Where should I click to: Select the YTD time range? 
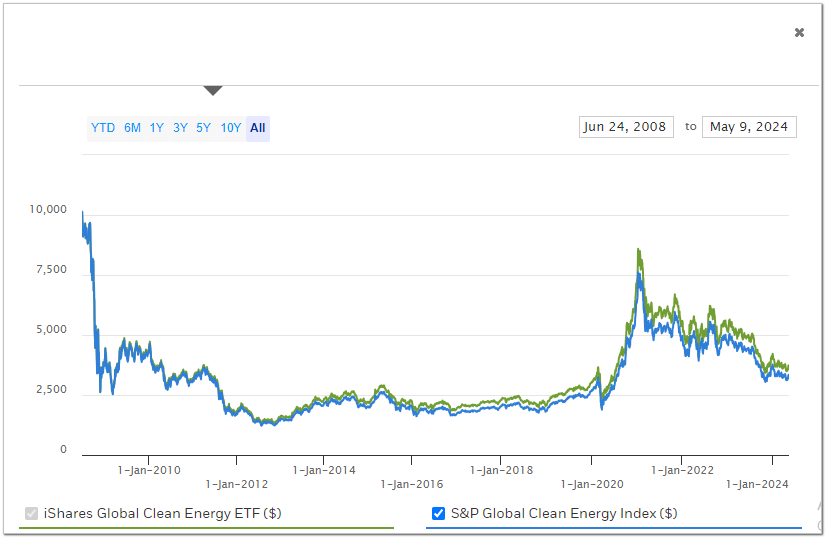tap(103, 128)
